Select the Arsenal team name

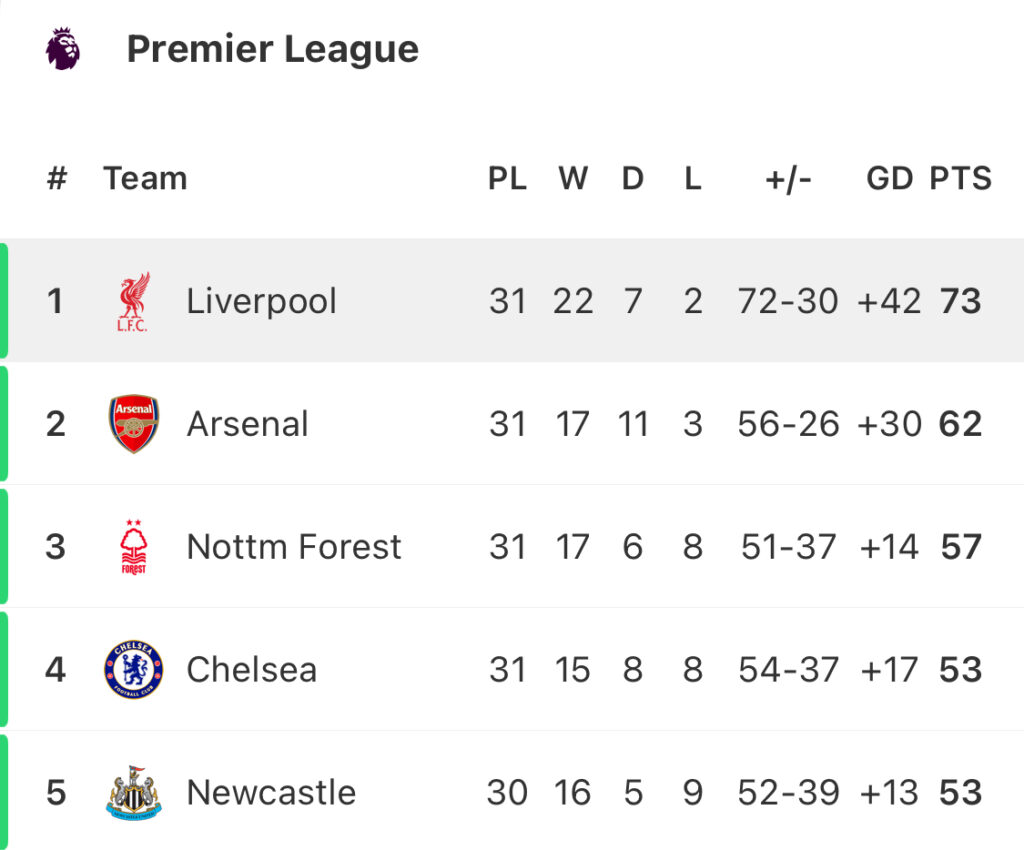(248, 424)
